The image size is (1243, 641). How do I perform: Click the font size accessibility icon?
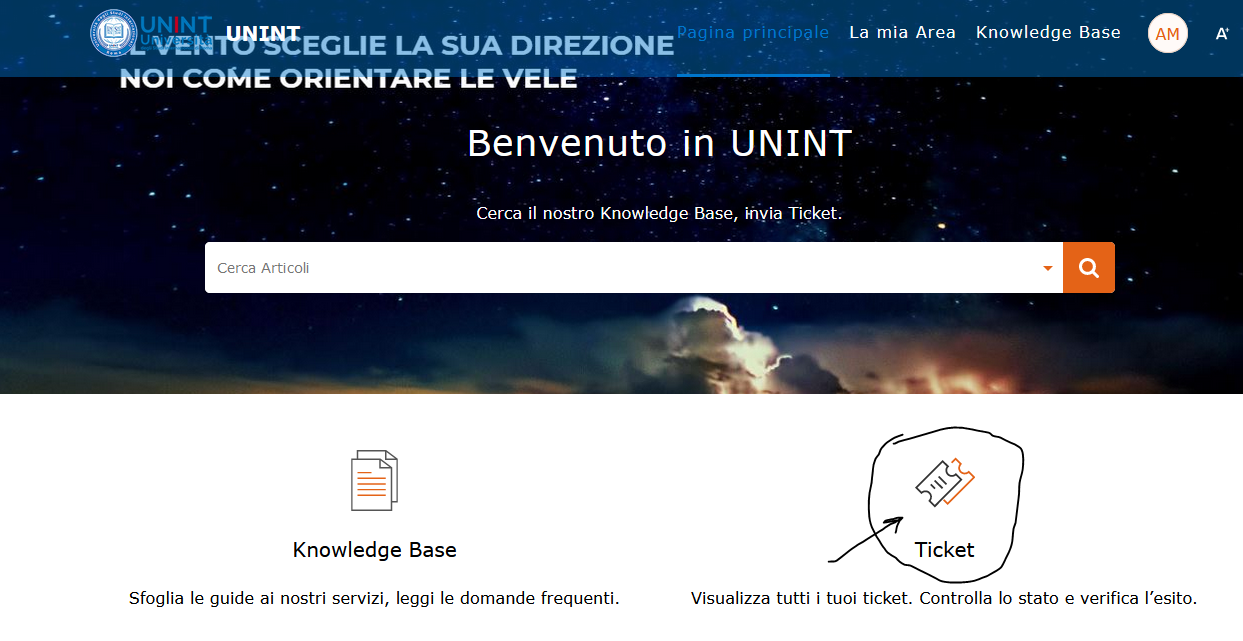point(1222,34)
